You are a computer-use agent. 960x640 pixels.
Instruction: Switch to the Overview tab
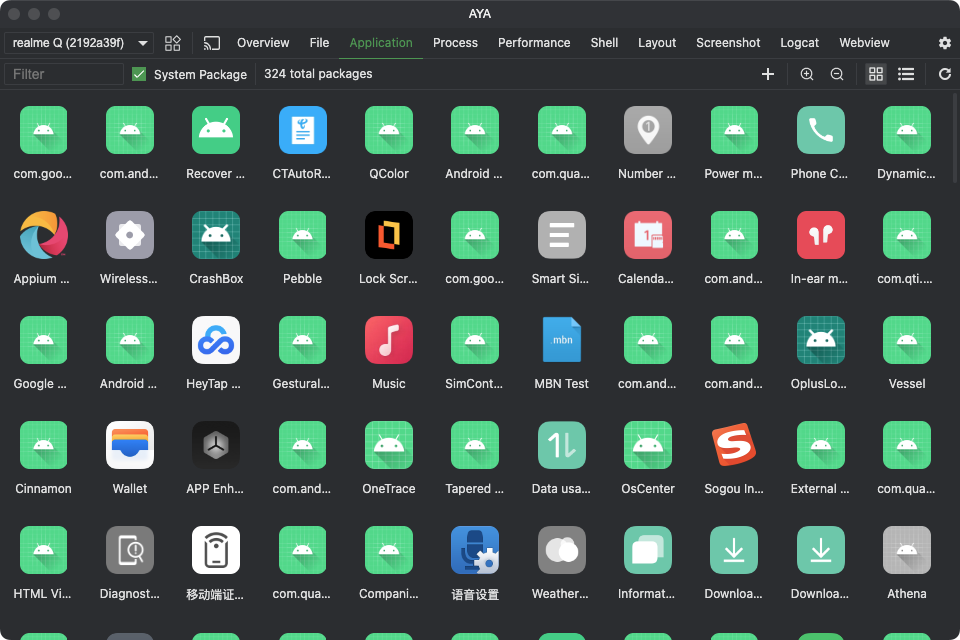263,43
